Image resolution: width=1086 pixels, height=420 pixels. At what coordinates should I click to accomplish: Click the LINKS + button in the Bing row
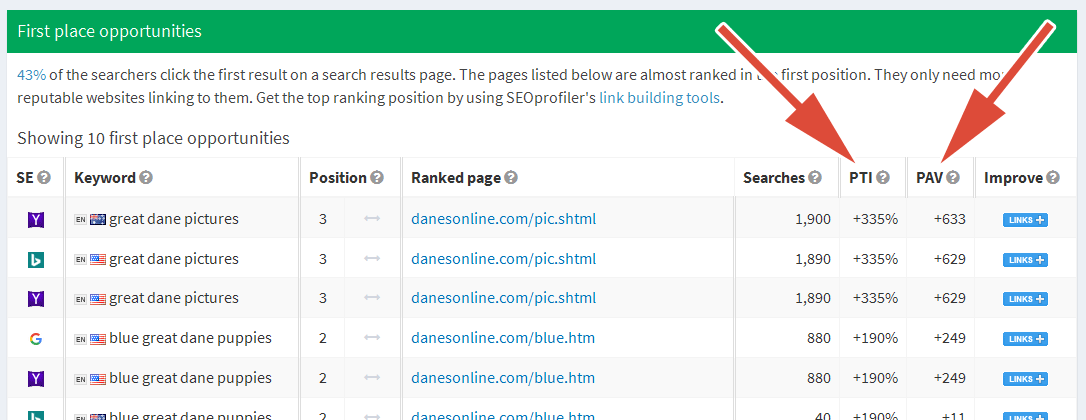tap(1025, 260)
